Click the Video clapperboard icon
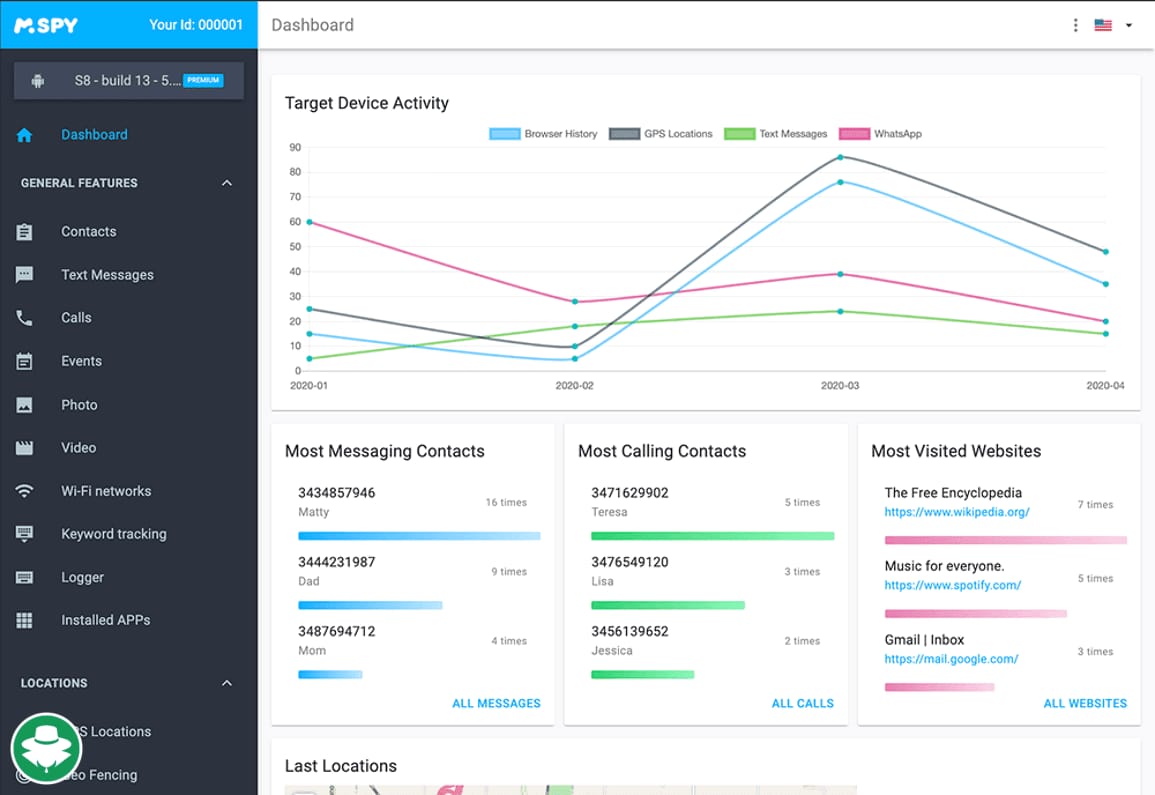 [25, 448]
